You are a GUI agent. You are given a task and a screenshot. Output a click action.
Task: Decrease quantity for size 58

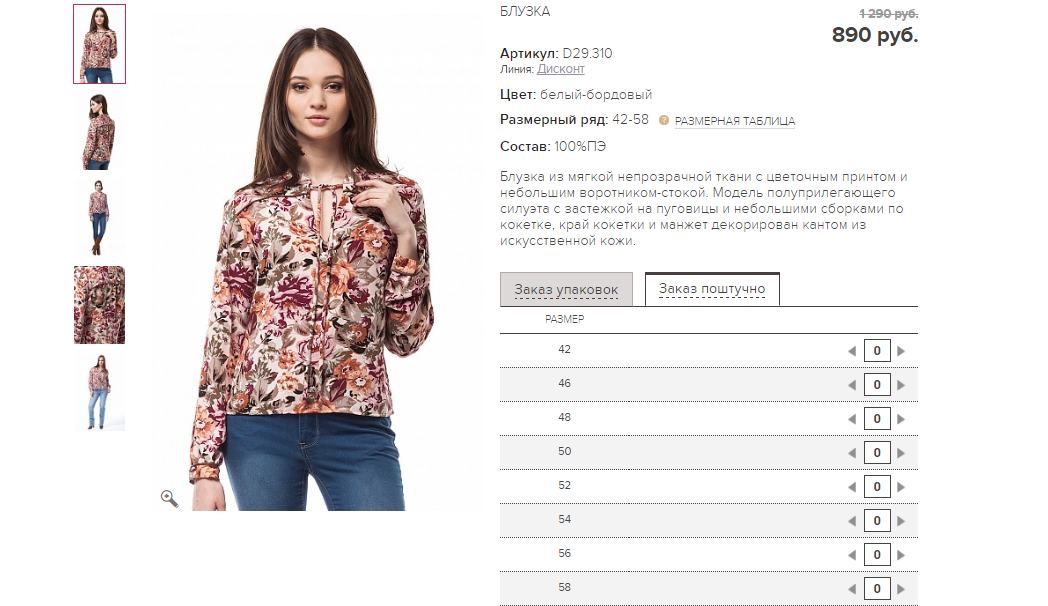click(852, 589)
